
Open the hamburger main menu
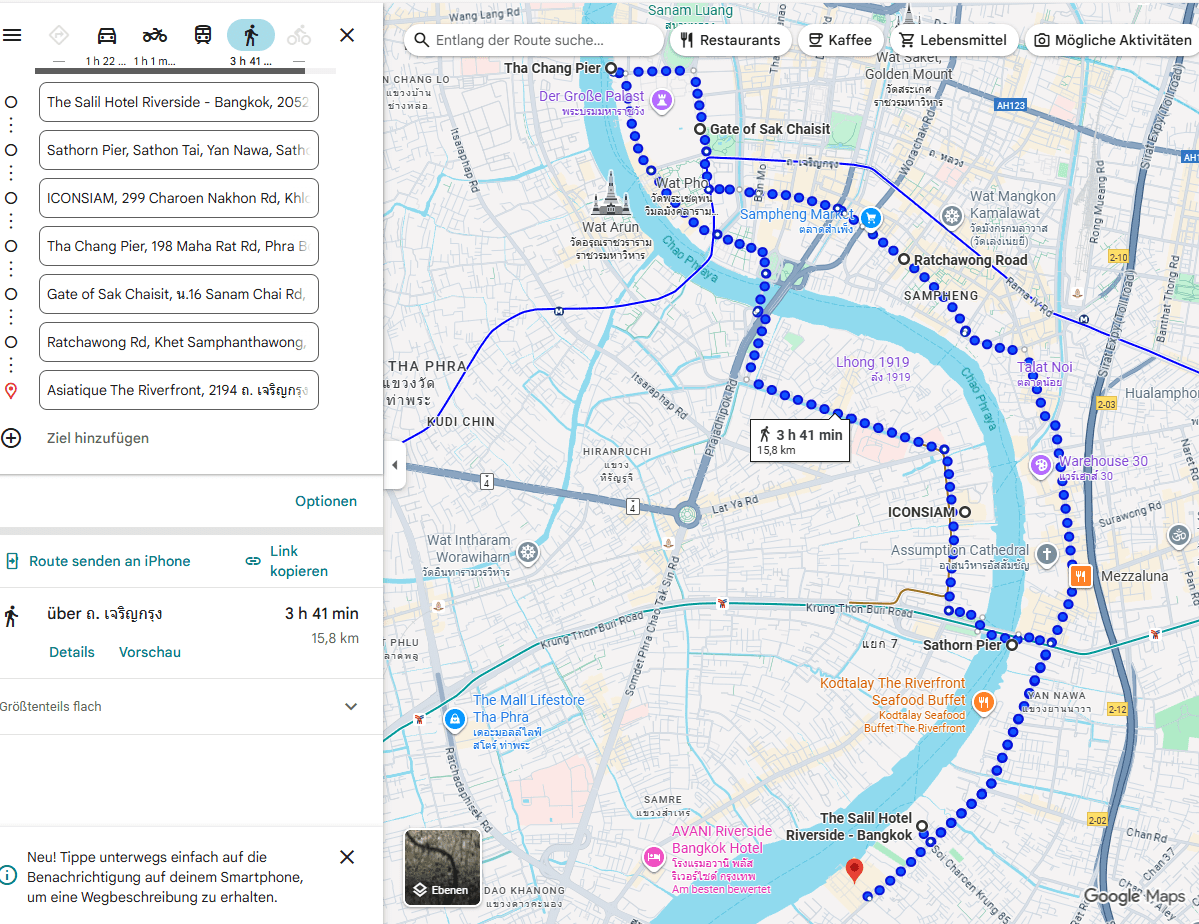(12, 35)
